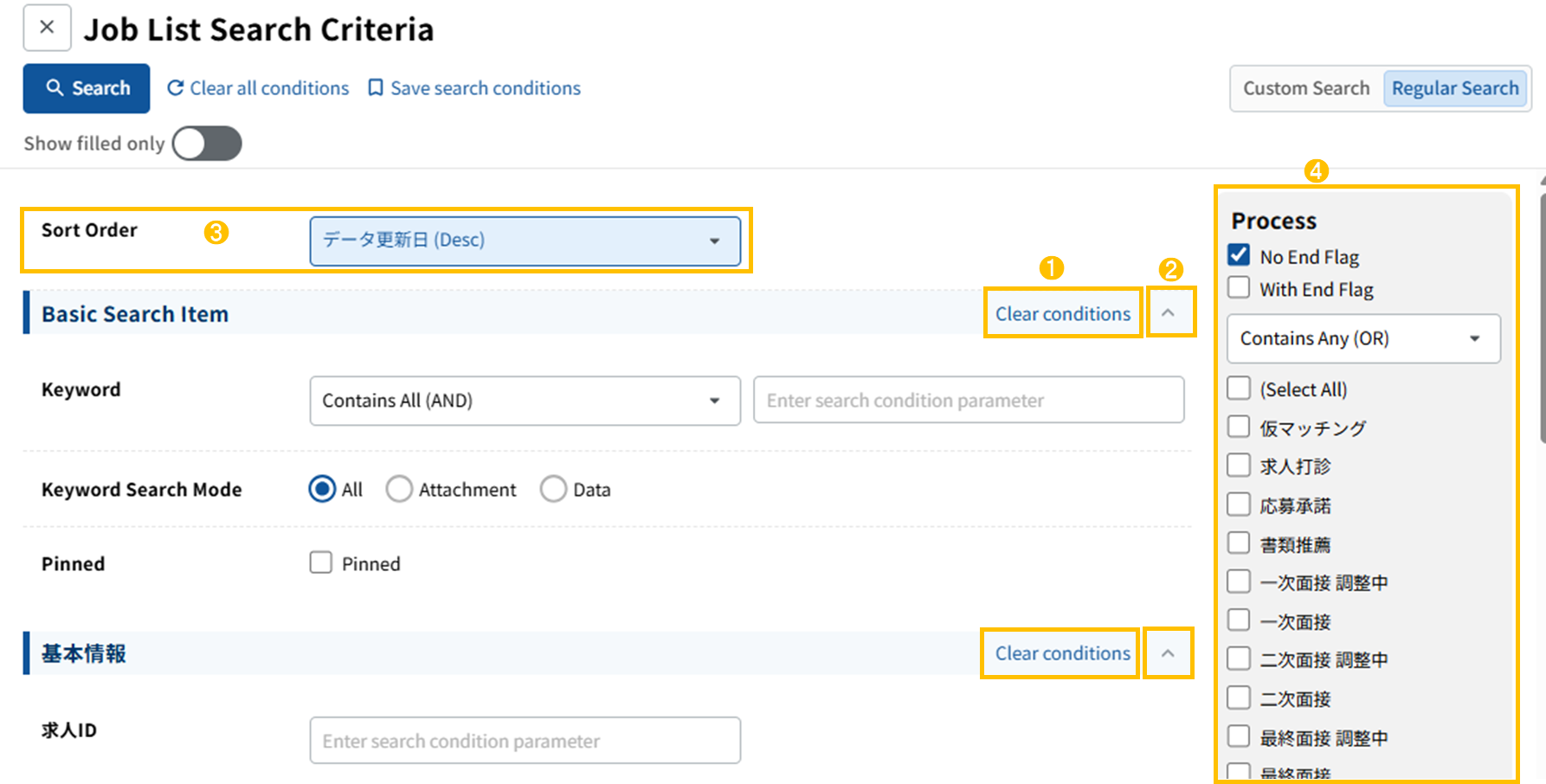Clear conditions for Basic Search Item

[1062, 314]
